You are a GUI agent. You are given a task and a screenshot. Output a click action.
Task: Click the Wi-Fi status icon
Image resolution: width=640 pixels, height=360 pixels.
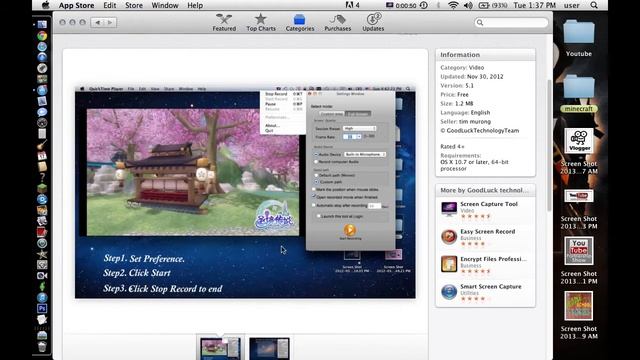click(453, 5)
